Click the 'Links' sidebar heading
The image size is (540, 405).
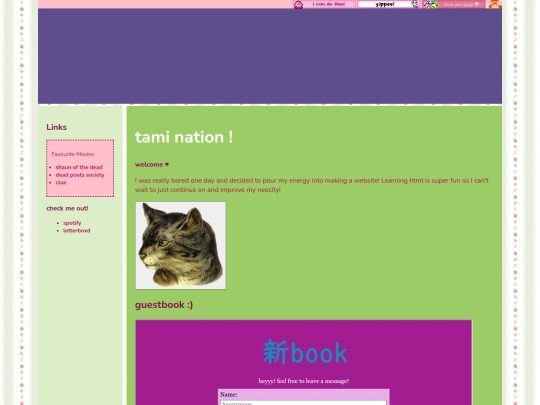[56, 127]
